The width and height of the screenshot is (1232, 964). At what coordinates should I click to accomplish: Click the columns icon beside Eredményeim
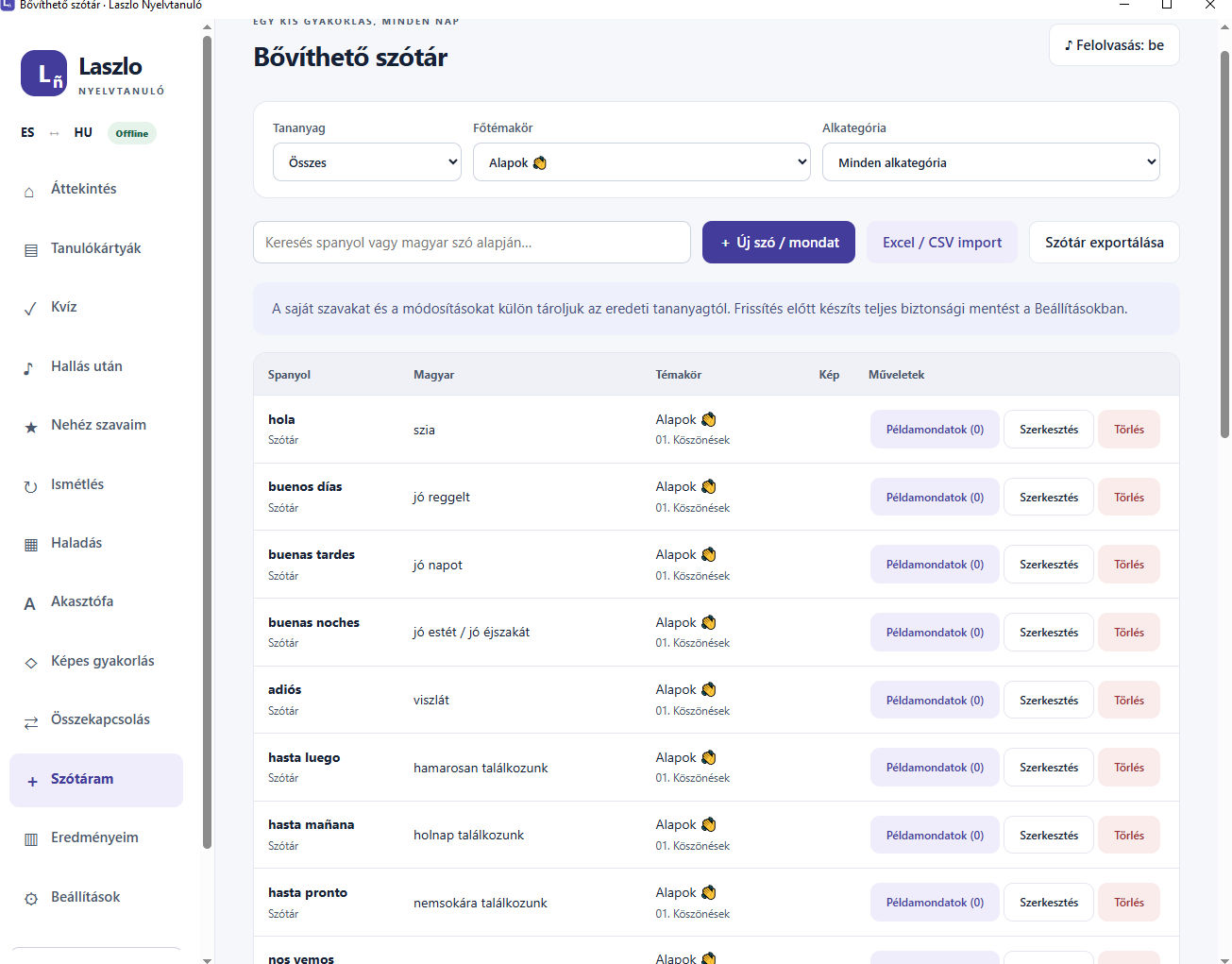[x=30, y=839]
